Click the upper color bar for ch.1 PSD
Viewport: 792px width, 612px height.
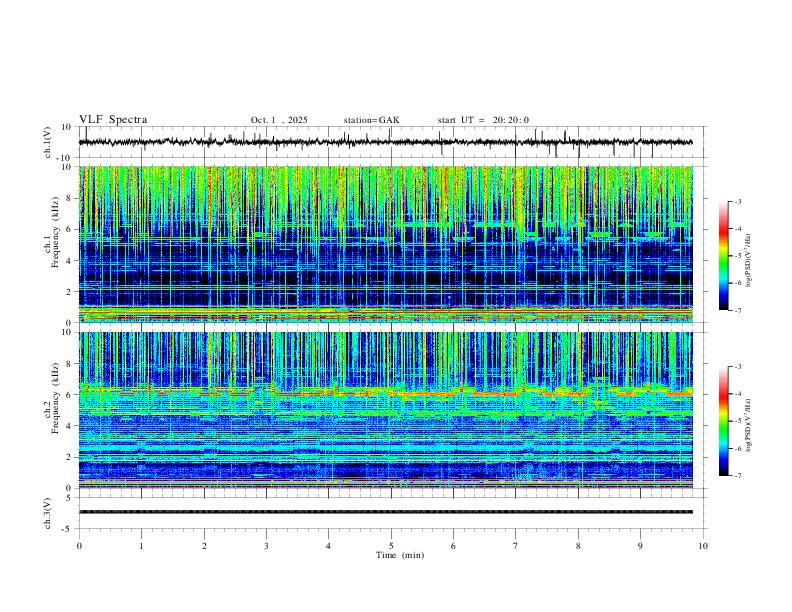pos(723,256)
